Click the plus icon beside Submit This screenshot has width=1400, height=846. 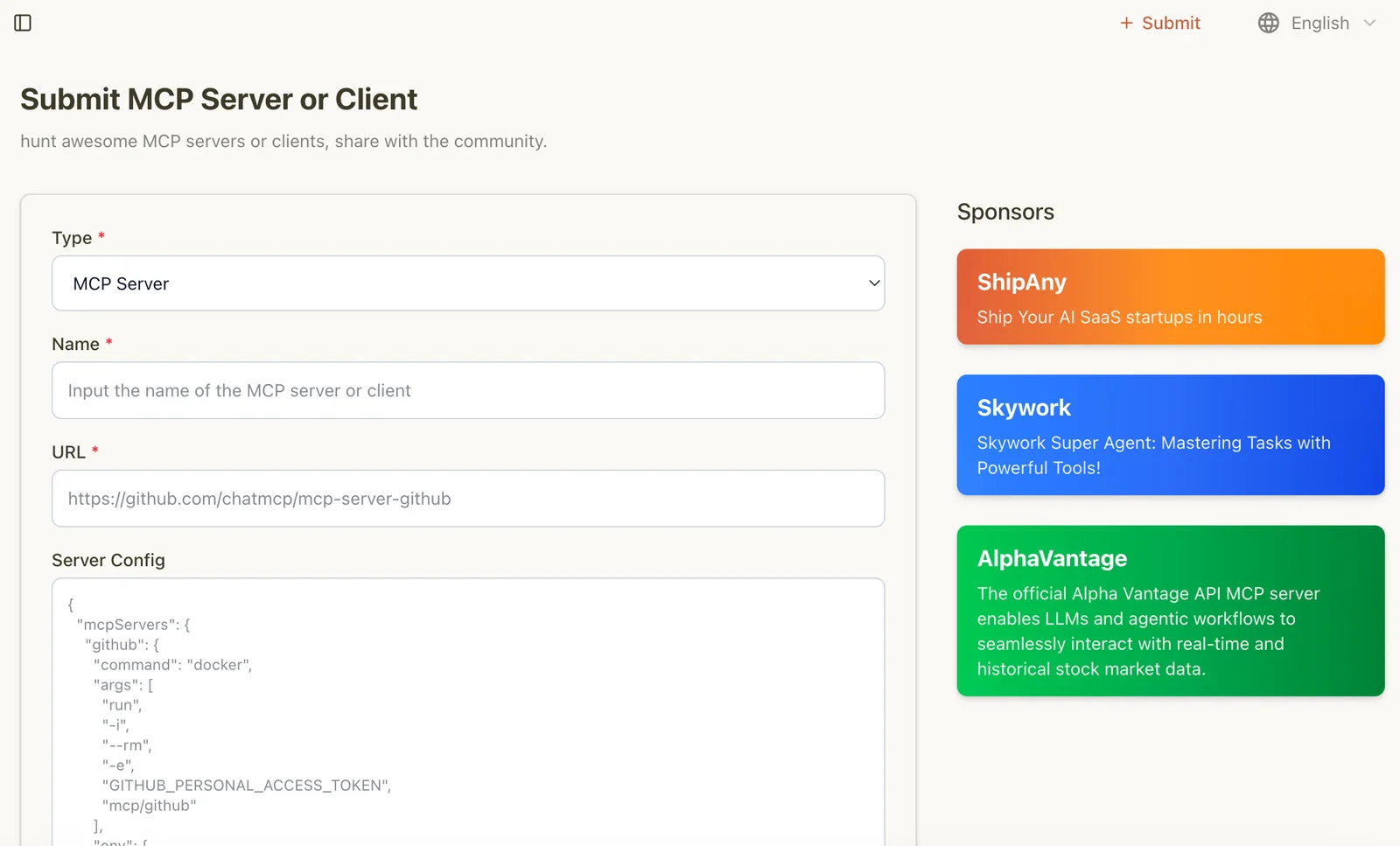coord(1126,23)
